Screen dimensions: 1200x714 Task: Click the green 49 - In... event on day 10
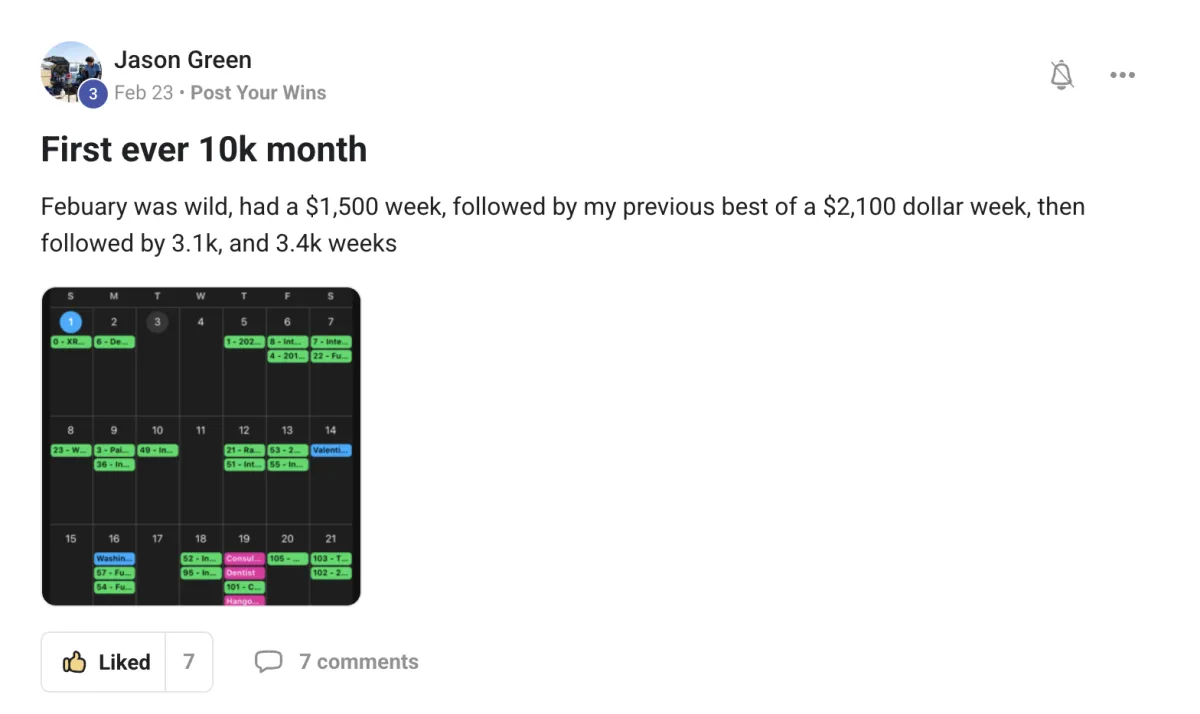pyautogui.click(x=157, y=450)
